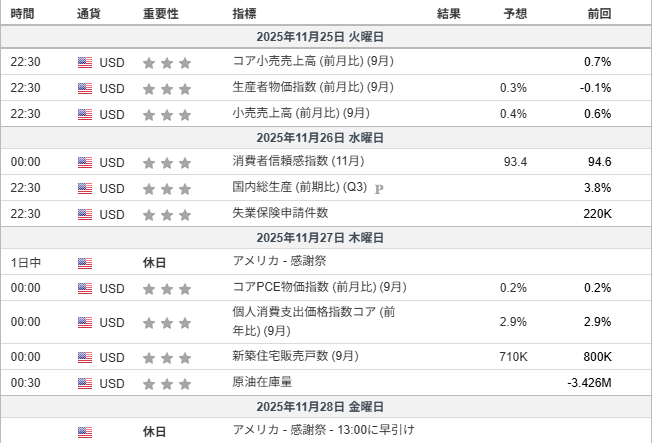Image resolution: width=653 pixels, height=443 pixels.
Task: Click the importance stars for 新築住宅販売戸数
Action: pos(166,357)
